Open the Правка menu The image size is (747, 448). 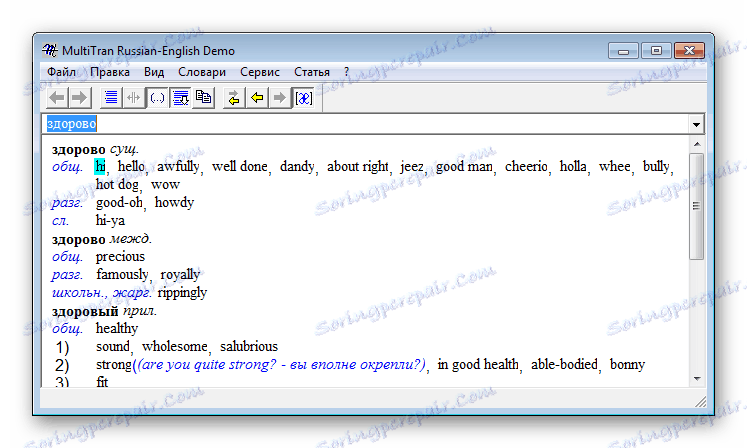click(110, 72)
